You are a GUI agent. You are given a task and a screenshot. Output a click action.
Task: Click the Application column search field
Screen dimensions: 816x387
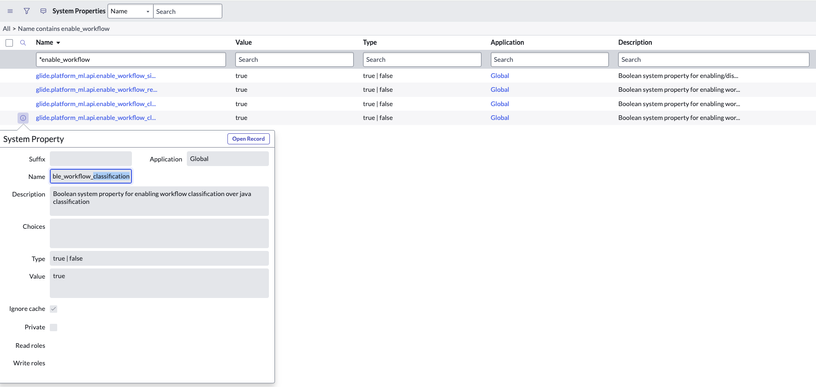point(550,59)
